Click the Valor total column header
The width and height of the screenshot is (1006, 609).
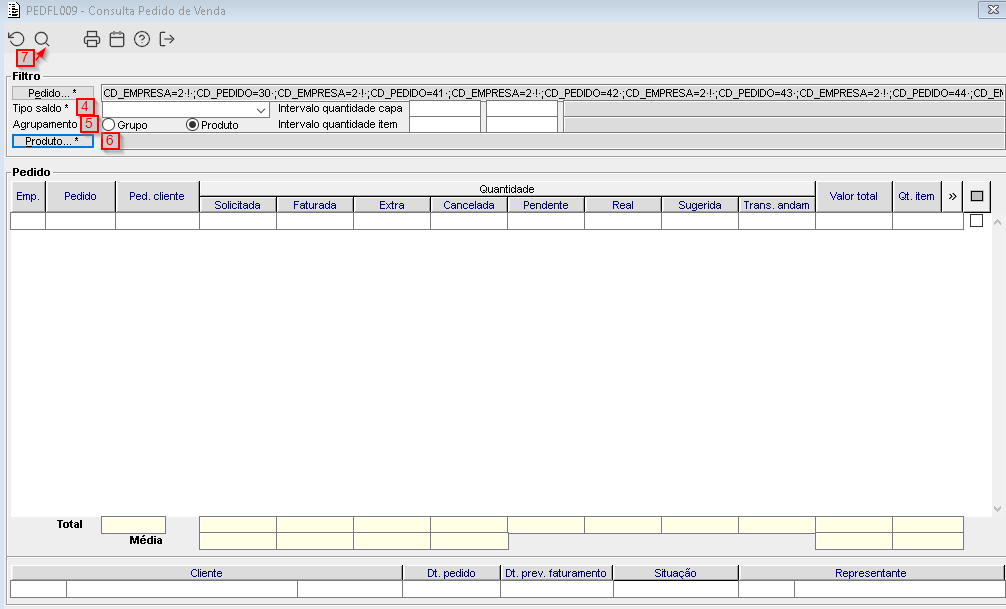tap(853, 196)
